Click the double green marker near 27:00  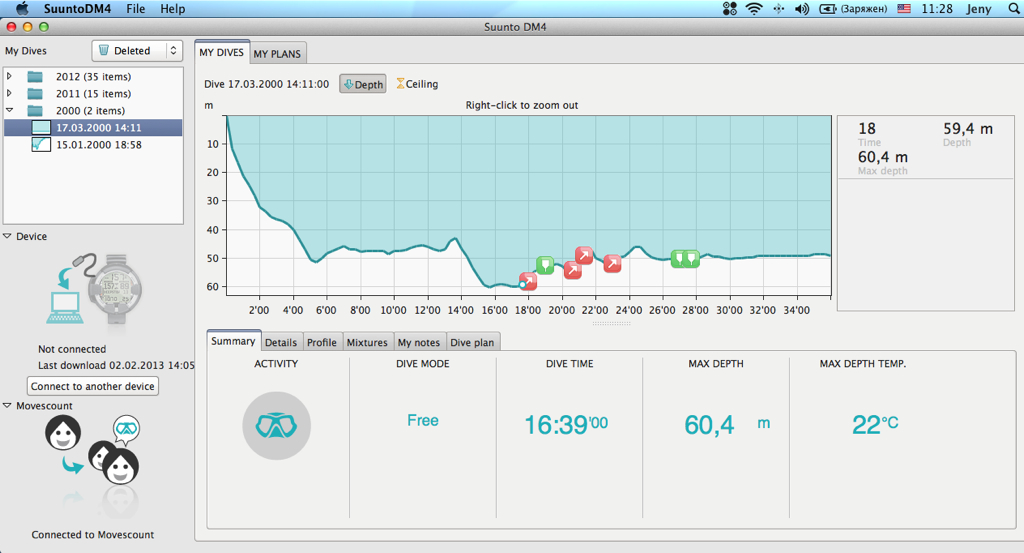point(685,258)
